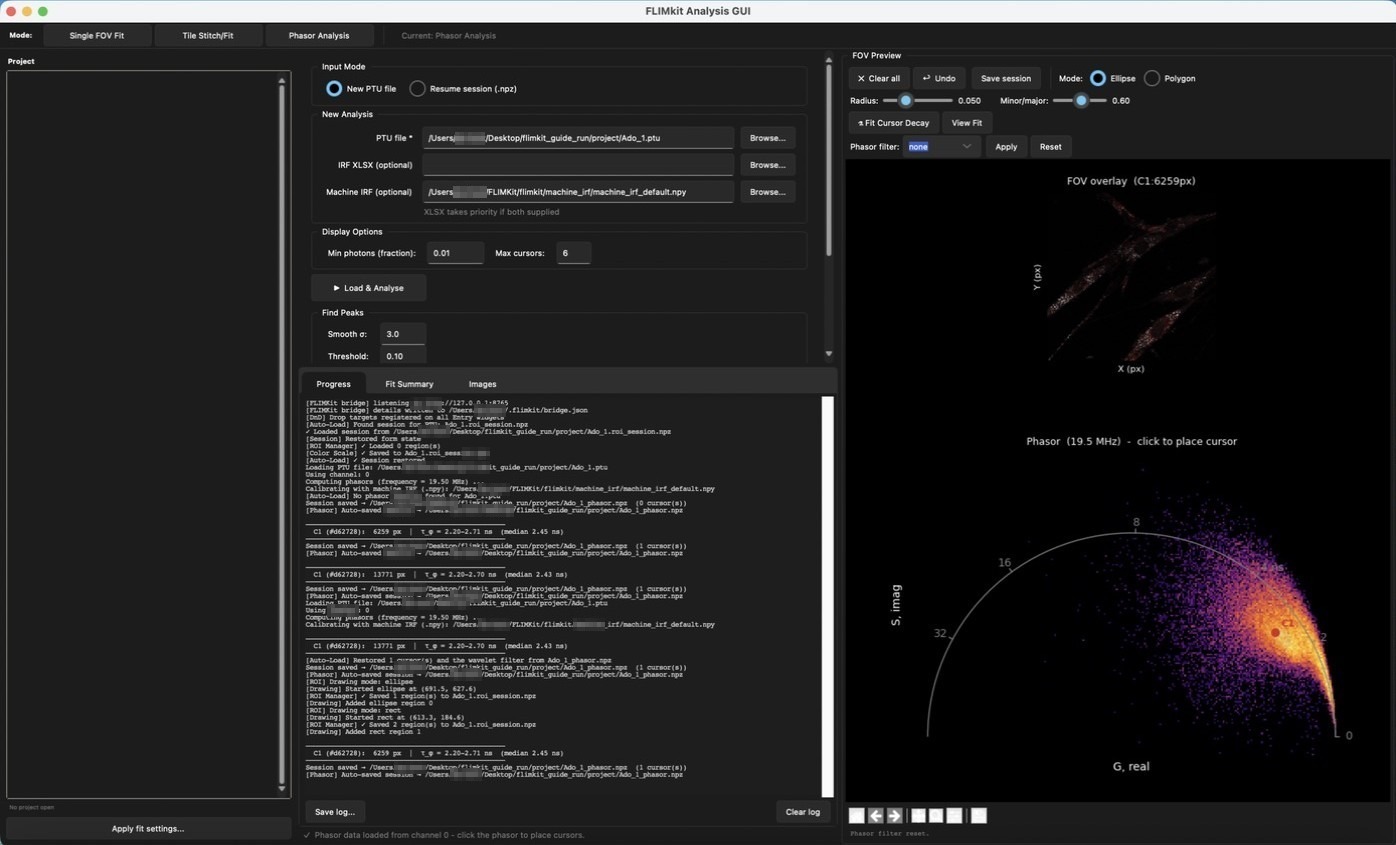The width and height of the screenshot is (1396, 845).
Task: Clear the progress log
Action: (x=802, y=812)
